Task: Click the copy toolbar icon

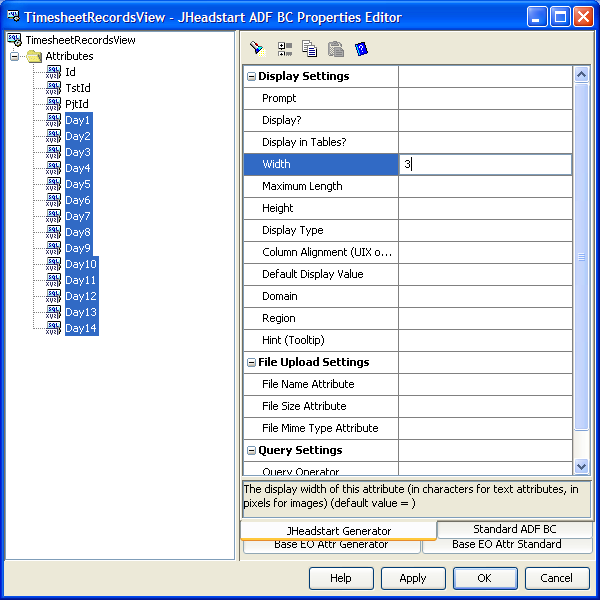Action: pos(310,48)
